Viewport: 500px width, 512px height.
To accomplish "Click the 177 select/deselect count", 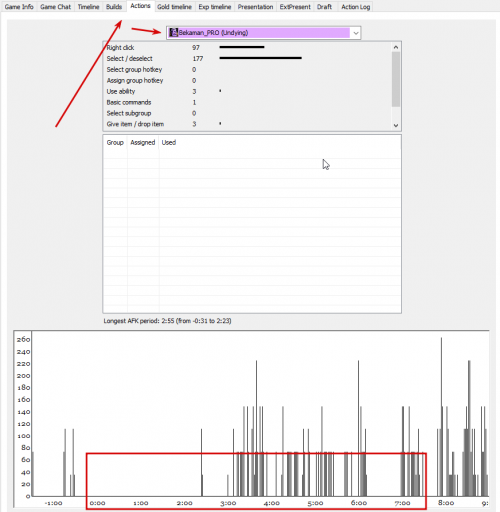I will [x=198, y=59].
